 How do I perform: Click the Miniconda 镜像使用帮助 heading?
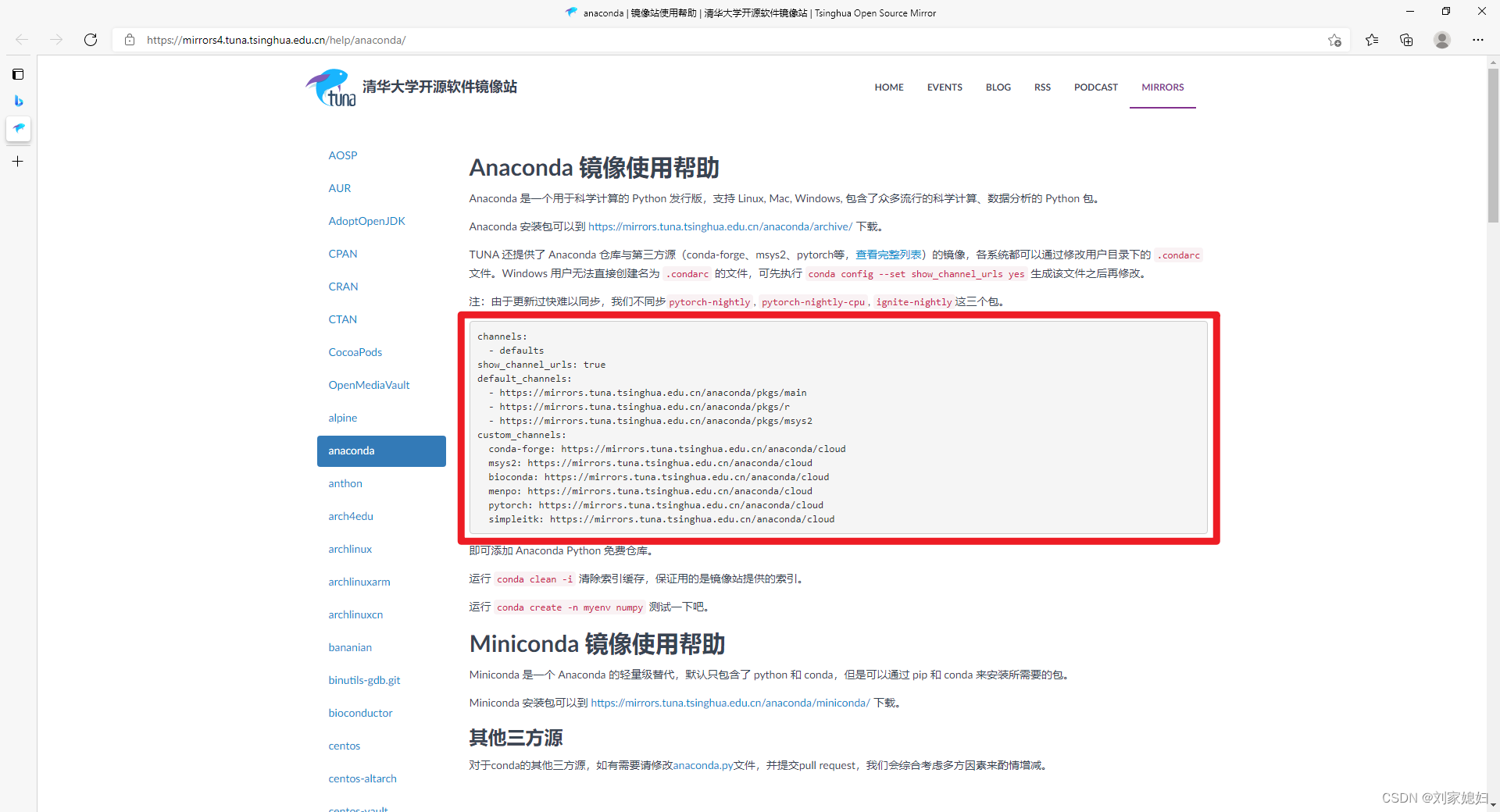[x=597, y=644]
